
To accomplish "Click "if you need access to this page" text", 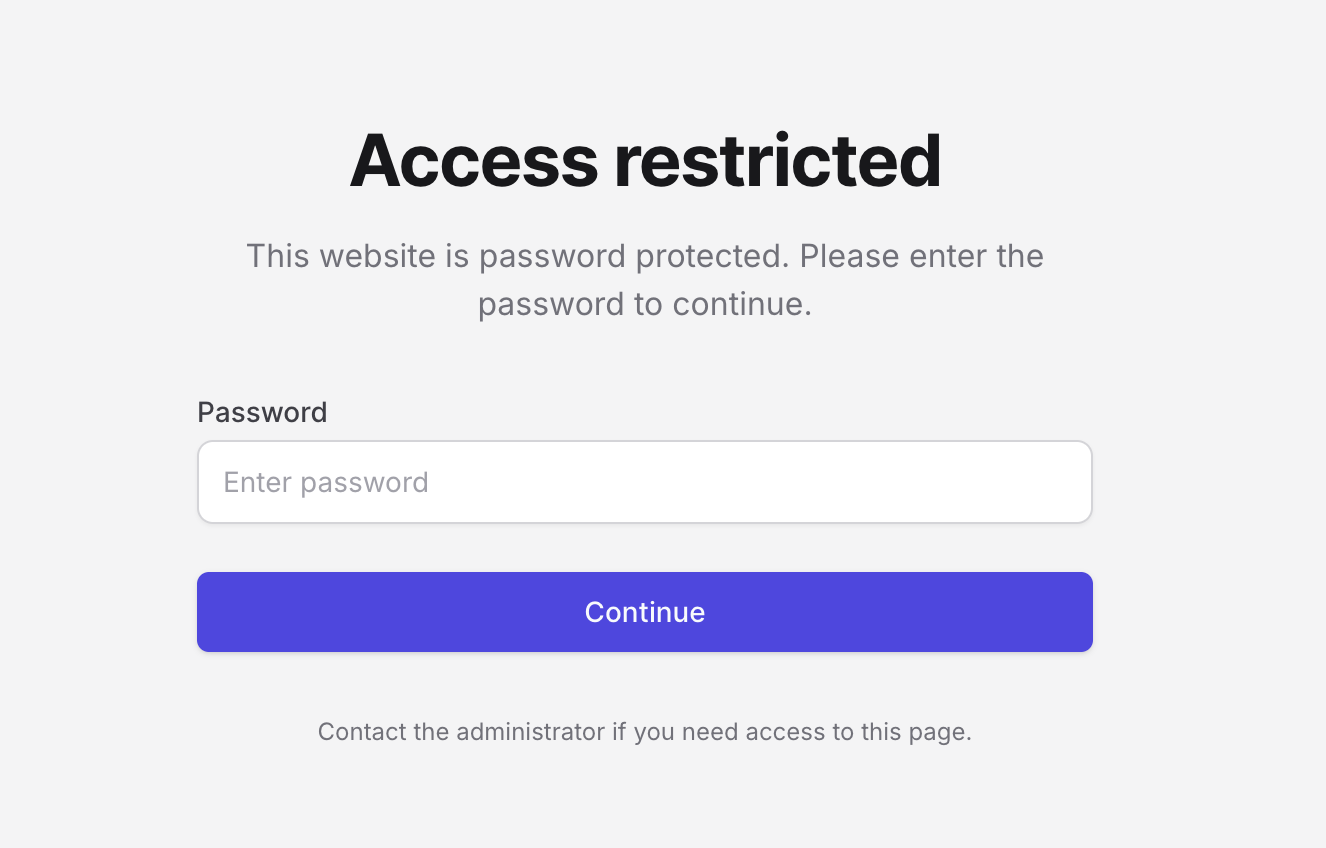I will pos(791,732).
